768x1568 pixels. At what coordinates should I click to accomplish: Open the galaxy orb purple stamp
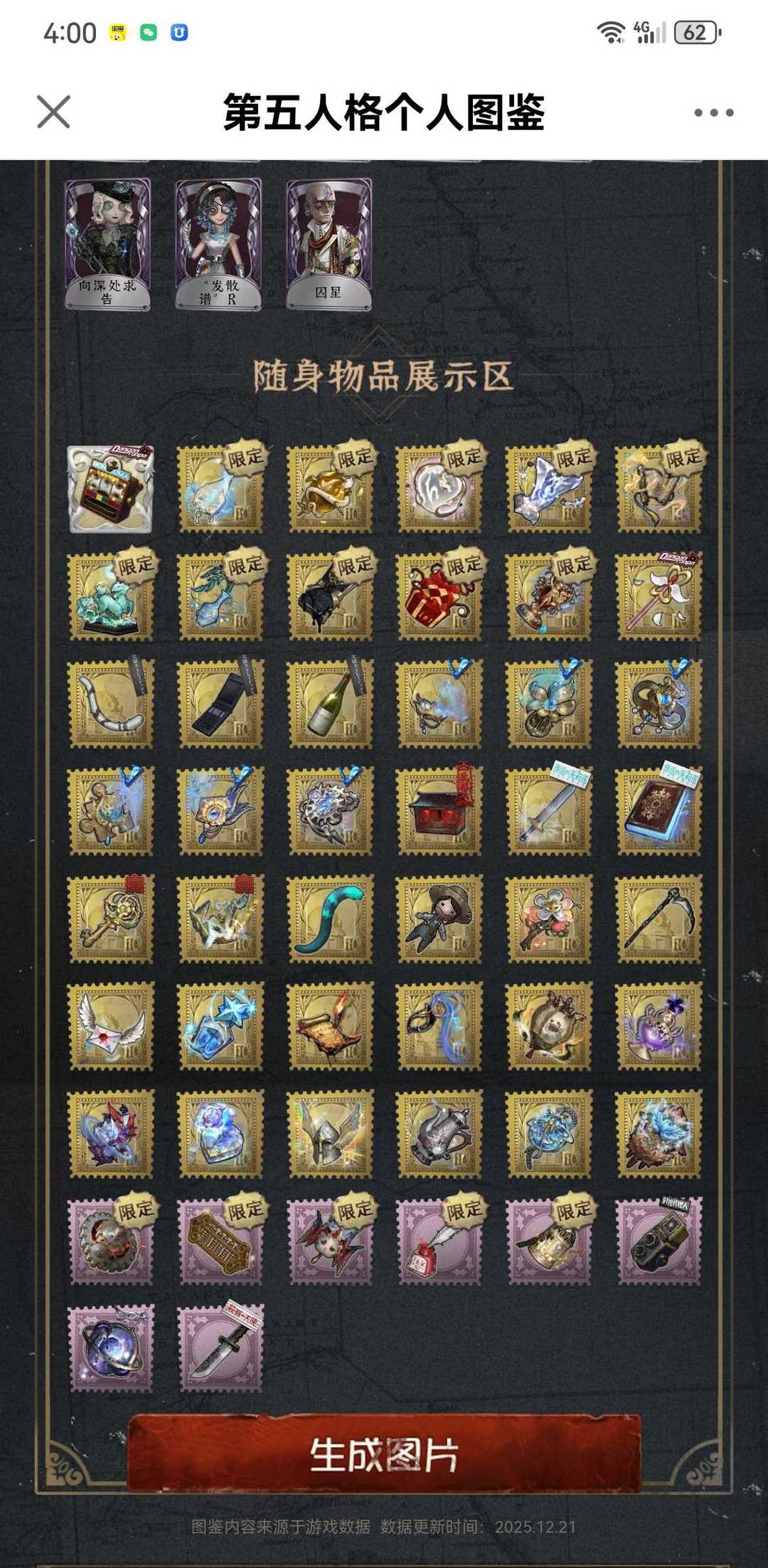[110, 1348]
